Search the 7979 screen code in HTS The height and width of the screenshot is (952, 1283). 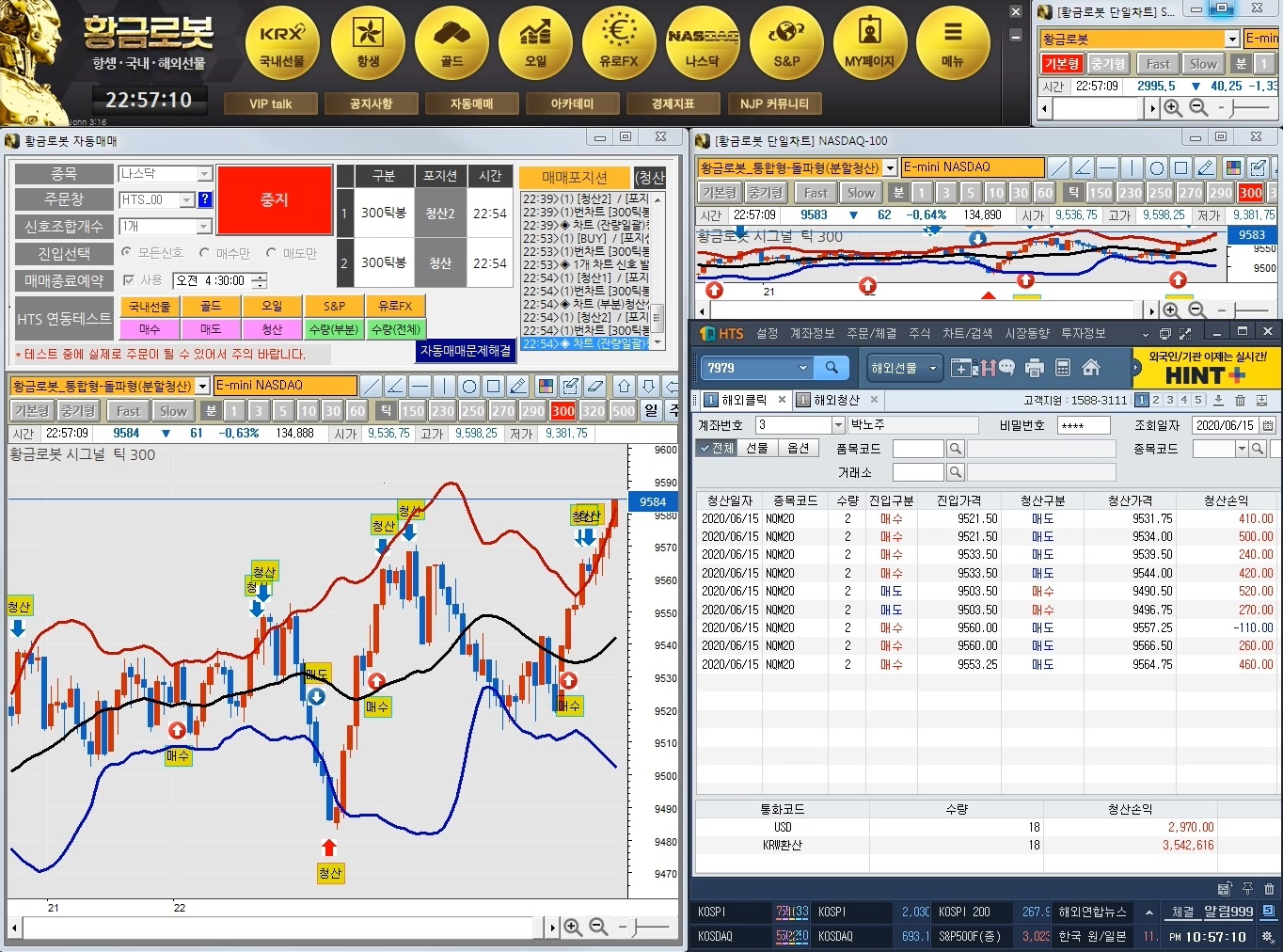coord(832,368)
